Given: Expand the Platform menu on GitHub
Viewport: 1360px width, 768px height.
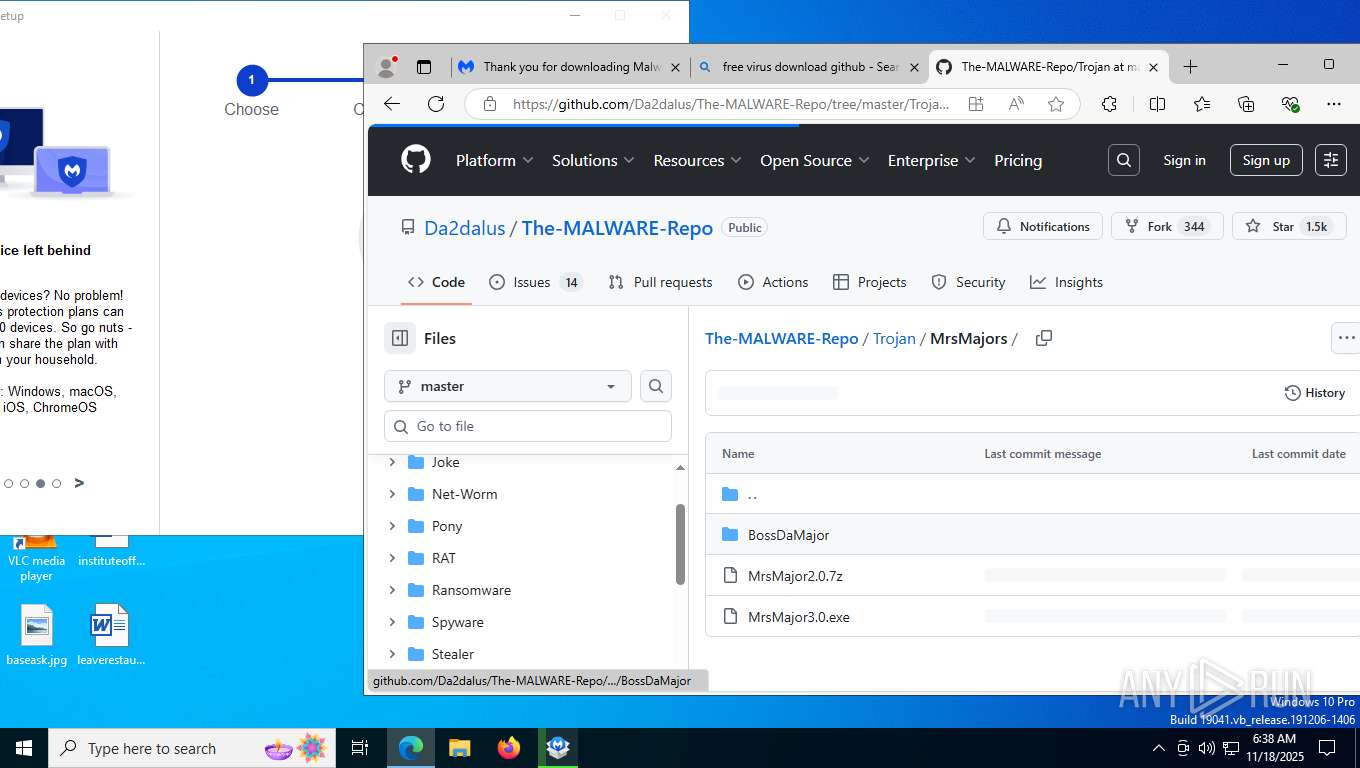Looking at the screenshot, I should (495, 160).
